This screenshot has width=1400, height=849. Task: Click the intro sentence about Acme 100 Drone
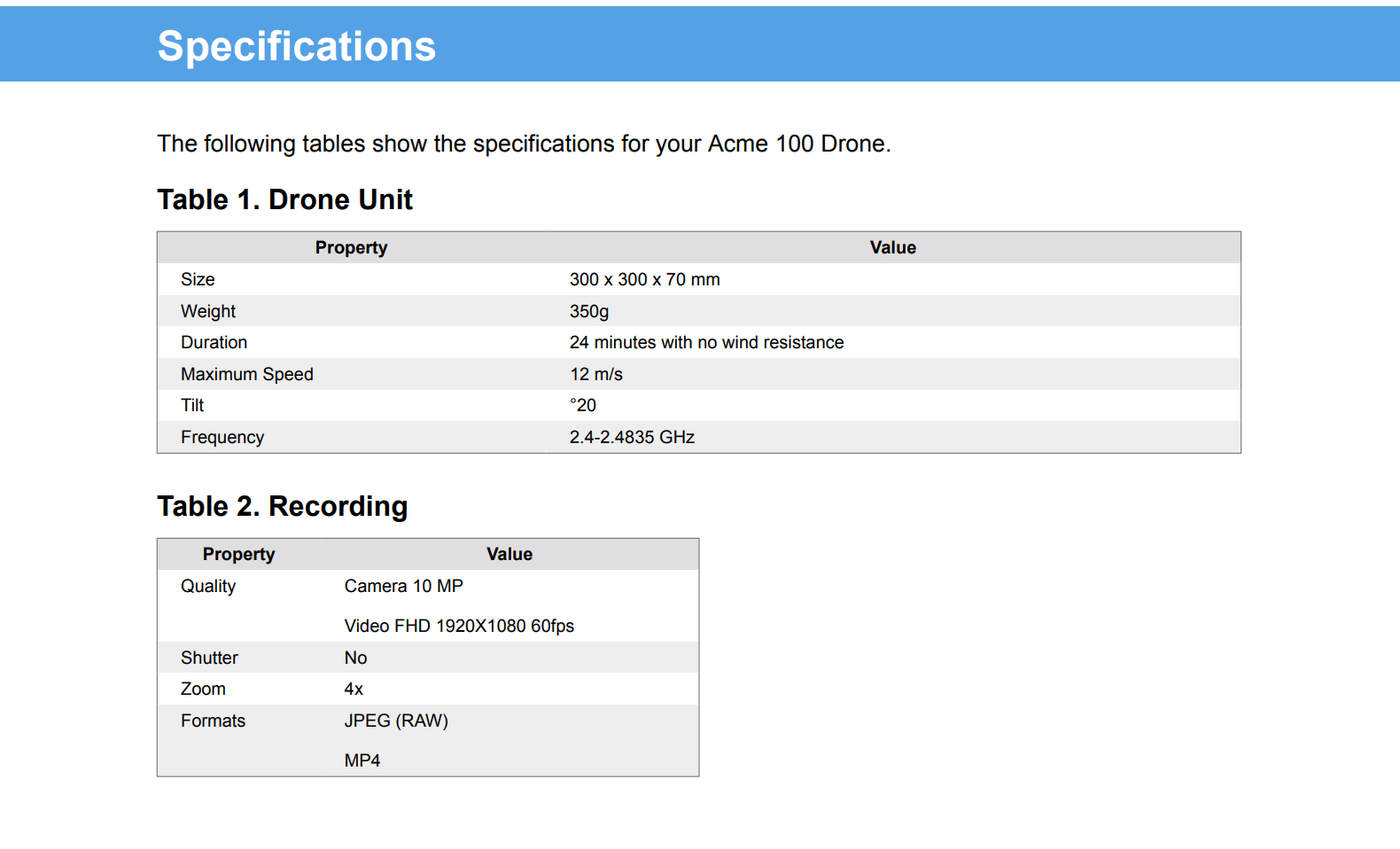pyautogui.click(x=524, y=144)
